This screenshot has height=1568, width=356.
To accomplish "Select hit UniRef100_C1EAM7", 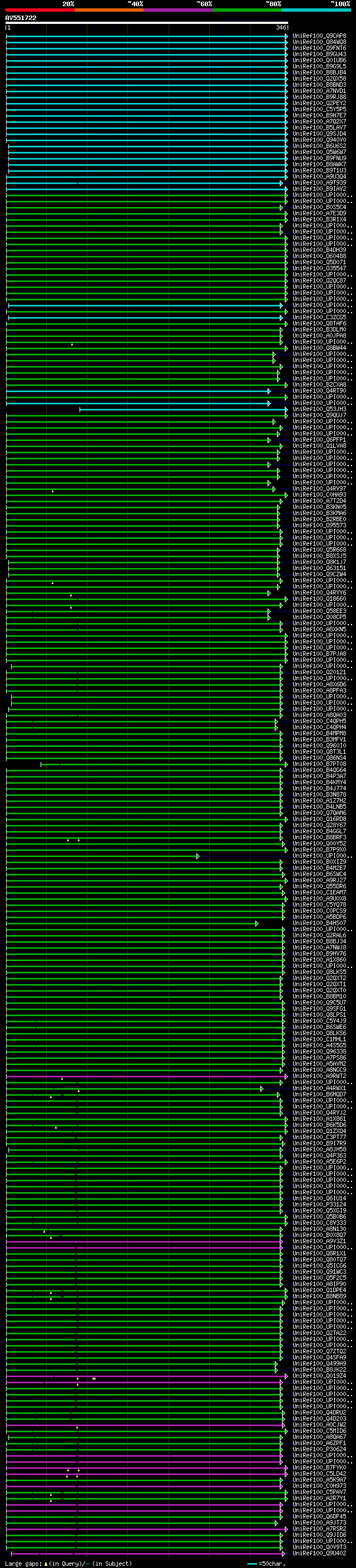I will pyautogui.click(x=319, y=893).
